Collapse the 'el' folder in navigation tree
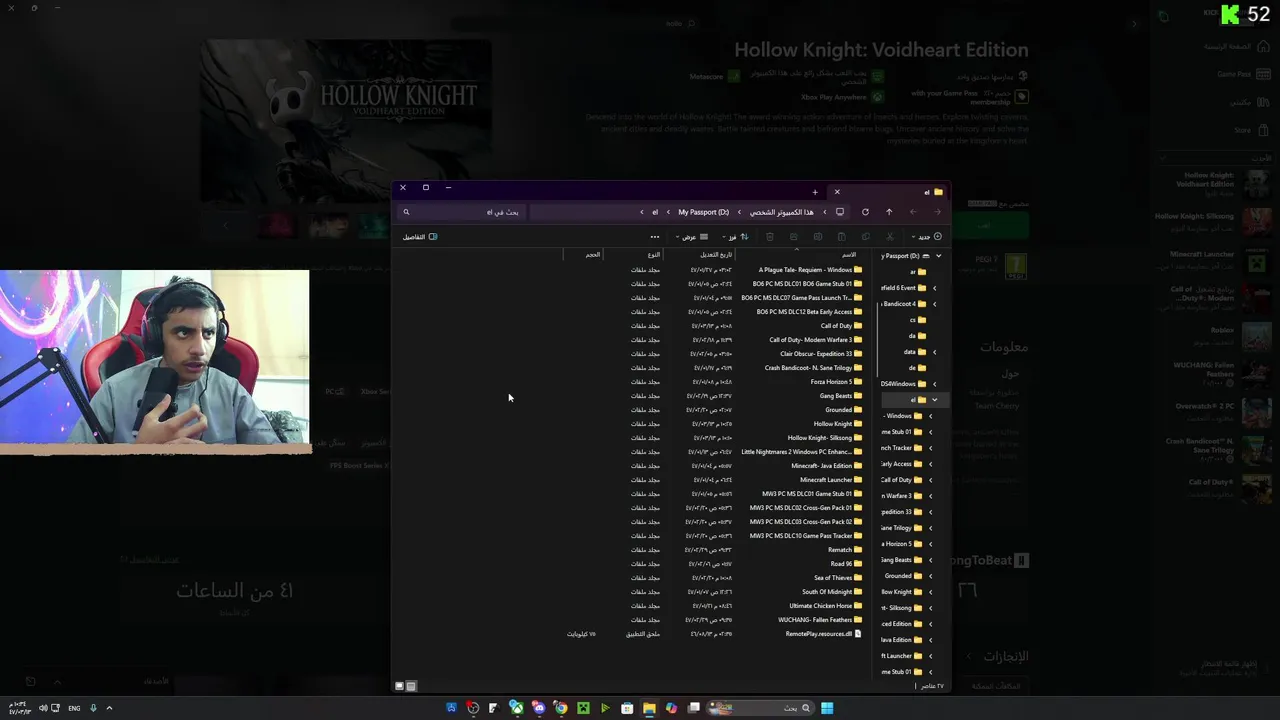The image size is (1280, 720). (x=934, y=400)
